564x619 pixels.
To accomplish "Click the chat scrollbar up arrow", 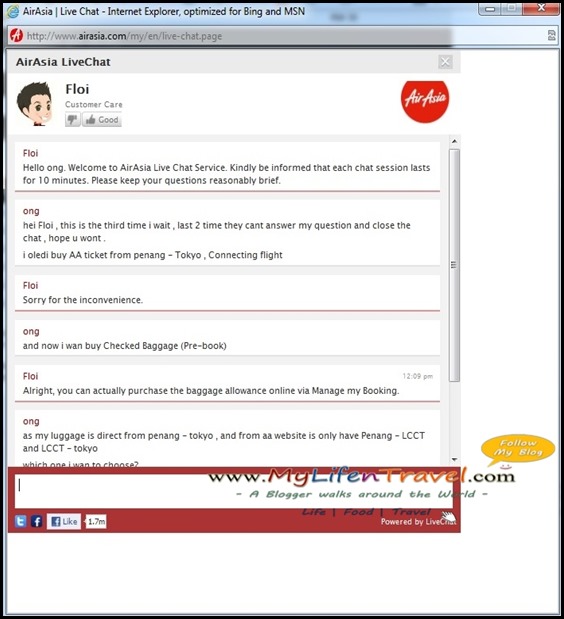I will [454, 141].
